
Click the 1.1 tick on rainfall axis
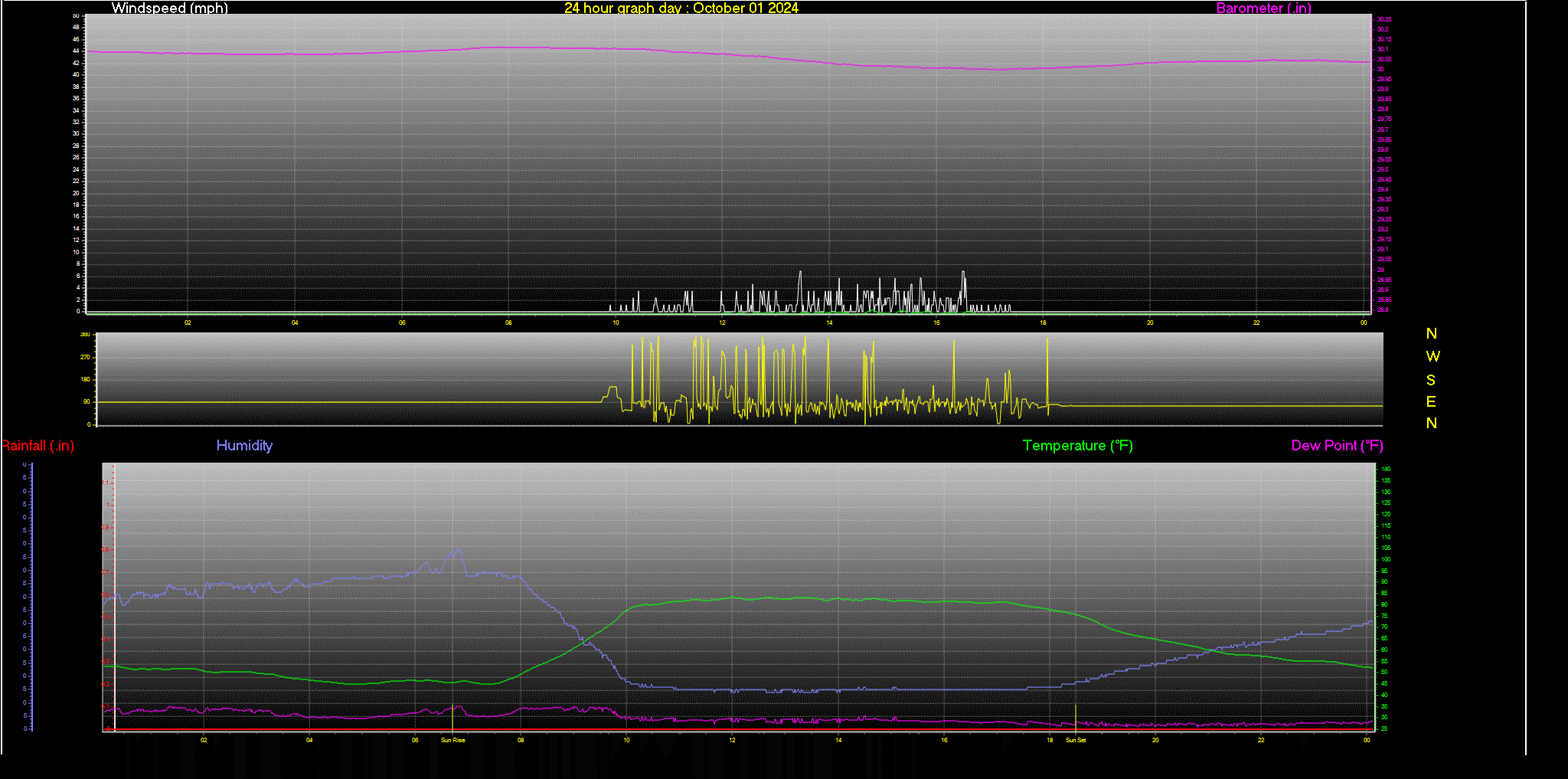(106, 483)
